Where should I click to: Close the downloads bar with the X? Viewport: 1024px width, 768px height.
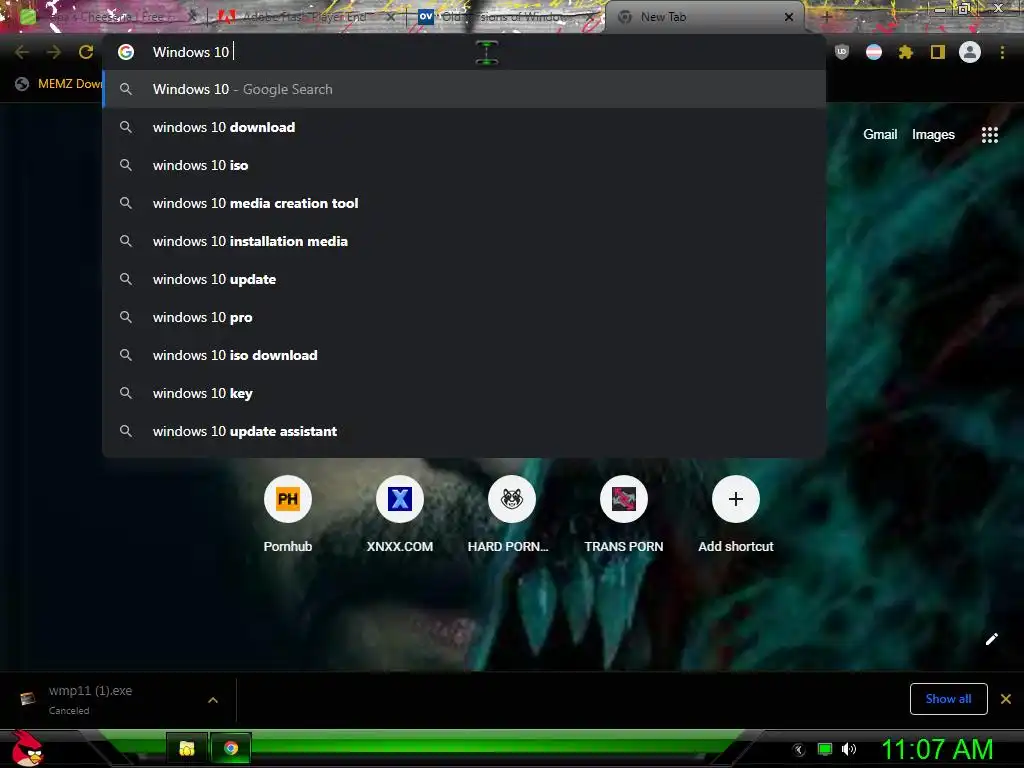(x=1006, y=699)
